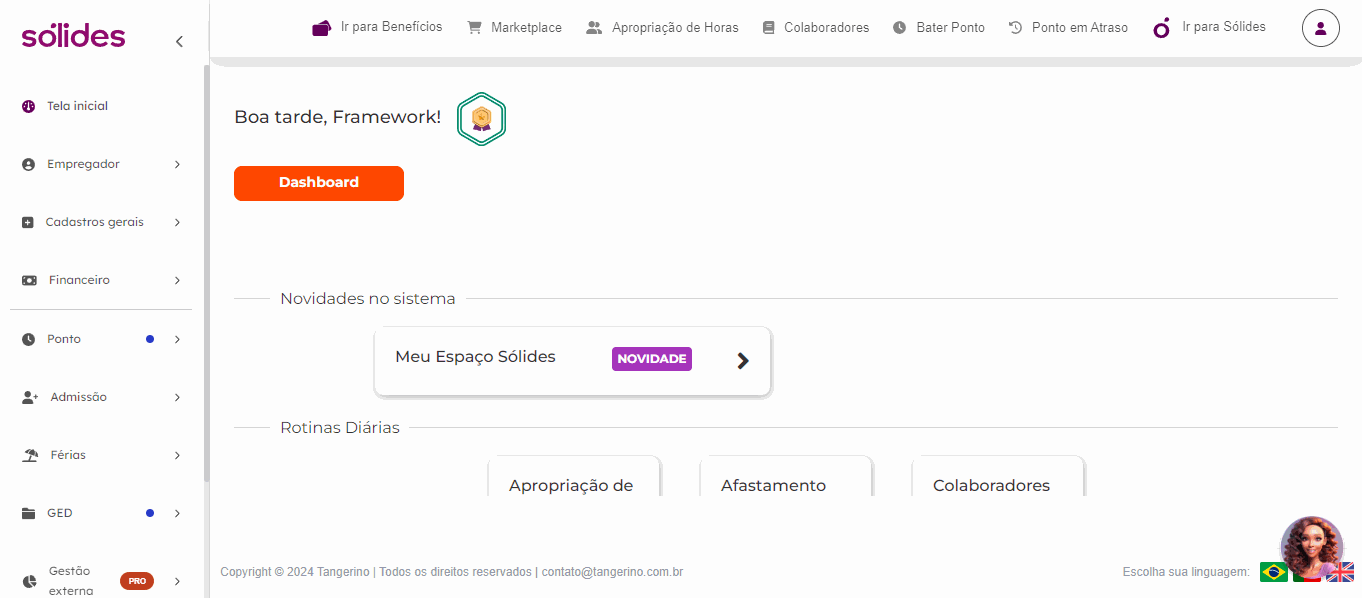Image resolution: width=1362 pixels, height=598 pixels.
Task: Click the Colaboradores book icon in top bar
Action: click(x=768, y=28)
